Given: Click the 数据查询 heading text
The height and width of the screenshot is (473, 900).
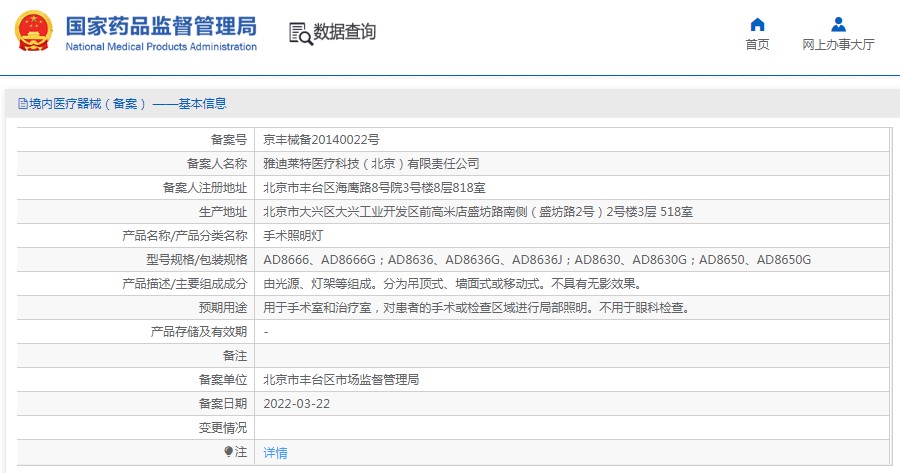Looking at the screenshot, I should [344, 32].
